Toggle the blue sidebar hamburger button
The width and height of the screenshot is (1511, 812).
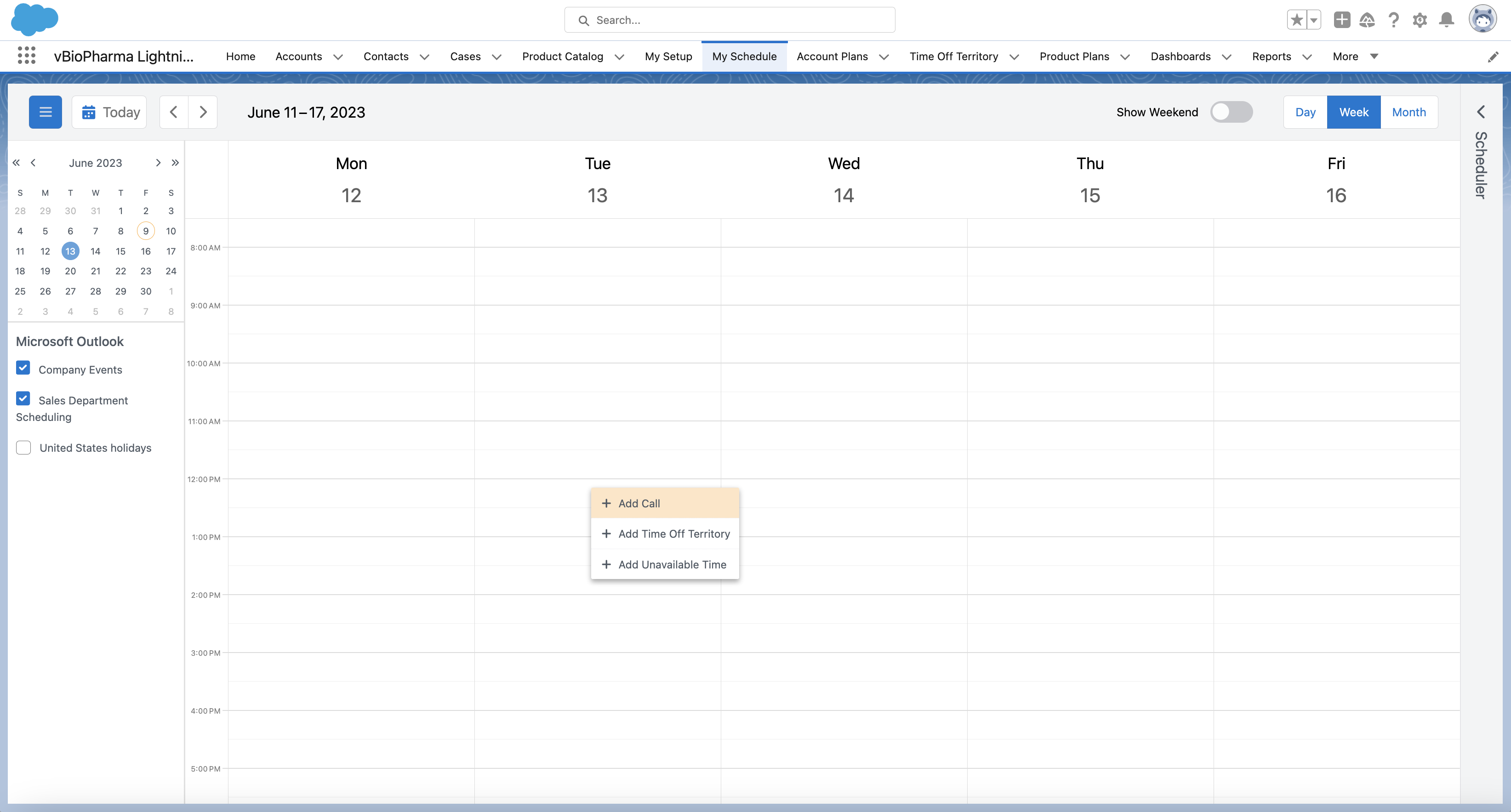point(45,112)
